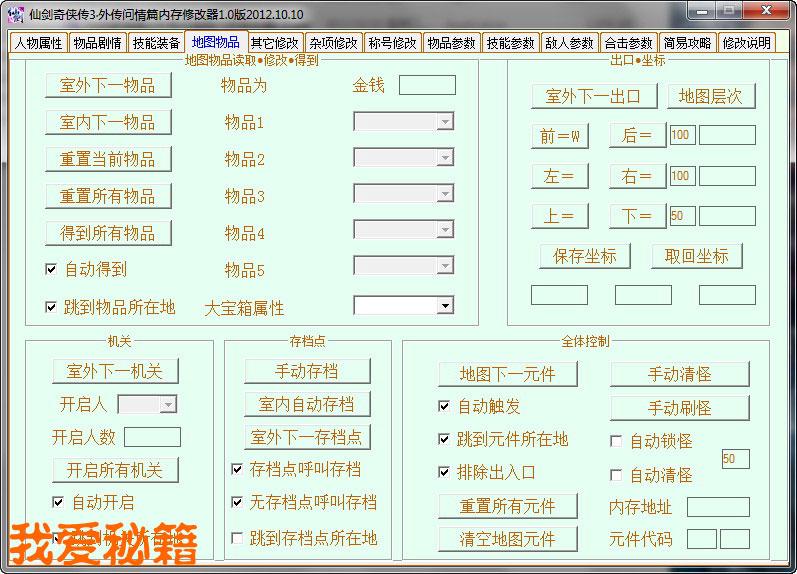The height and width of the screenshot is (574, 797).
Task: Click the 清空地图元件 button
Action: point(507,539)
